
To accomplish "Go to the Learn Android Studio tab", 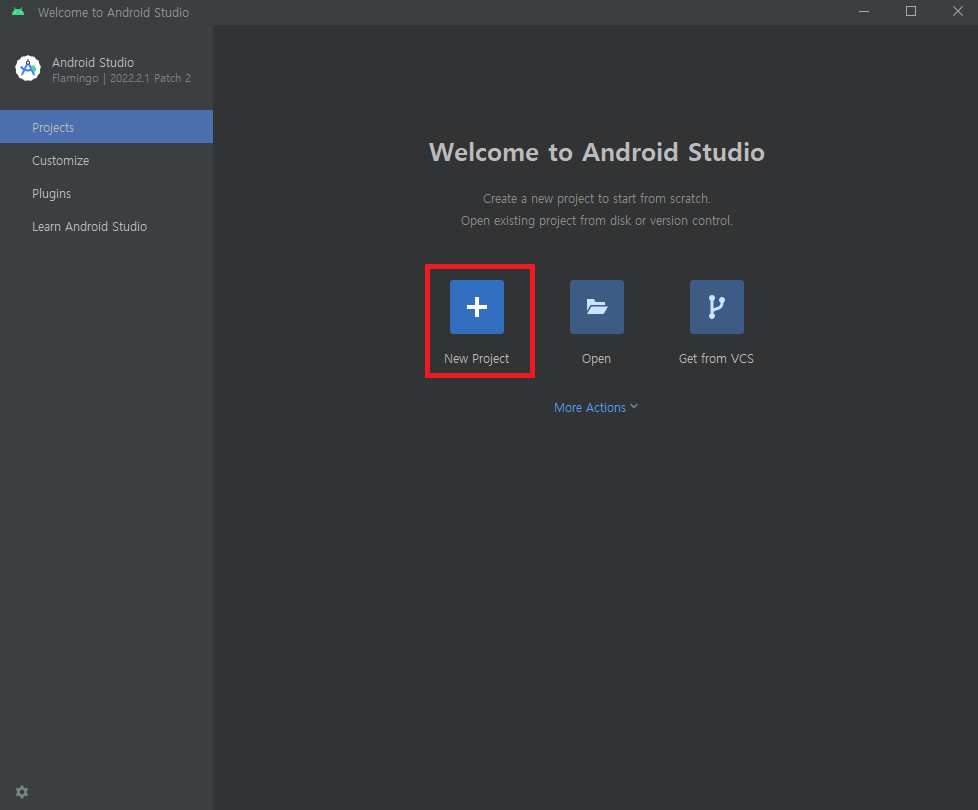I will pos(107,226).
